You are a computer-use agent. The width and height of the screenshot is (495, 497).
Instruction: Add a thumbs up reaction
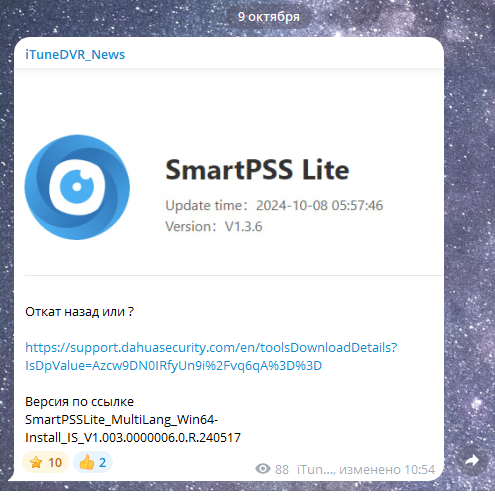[93, 462]
